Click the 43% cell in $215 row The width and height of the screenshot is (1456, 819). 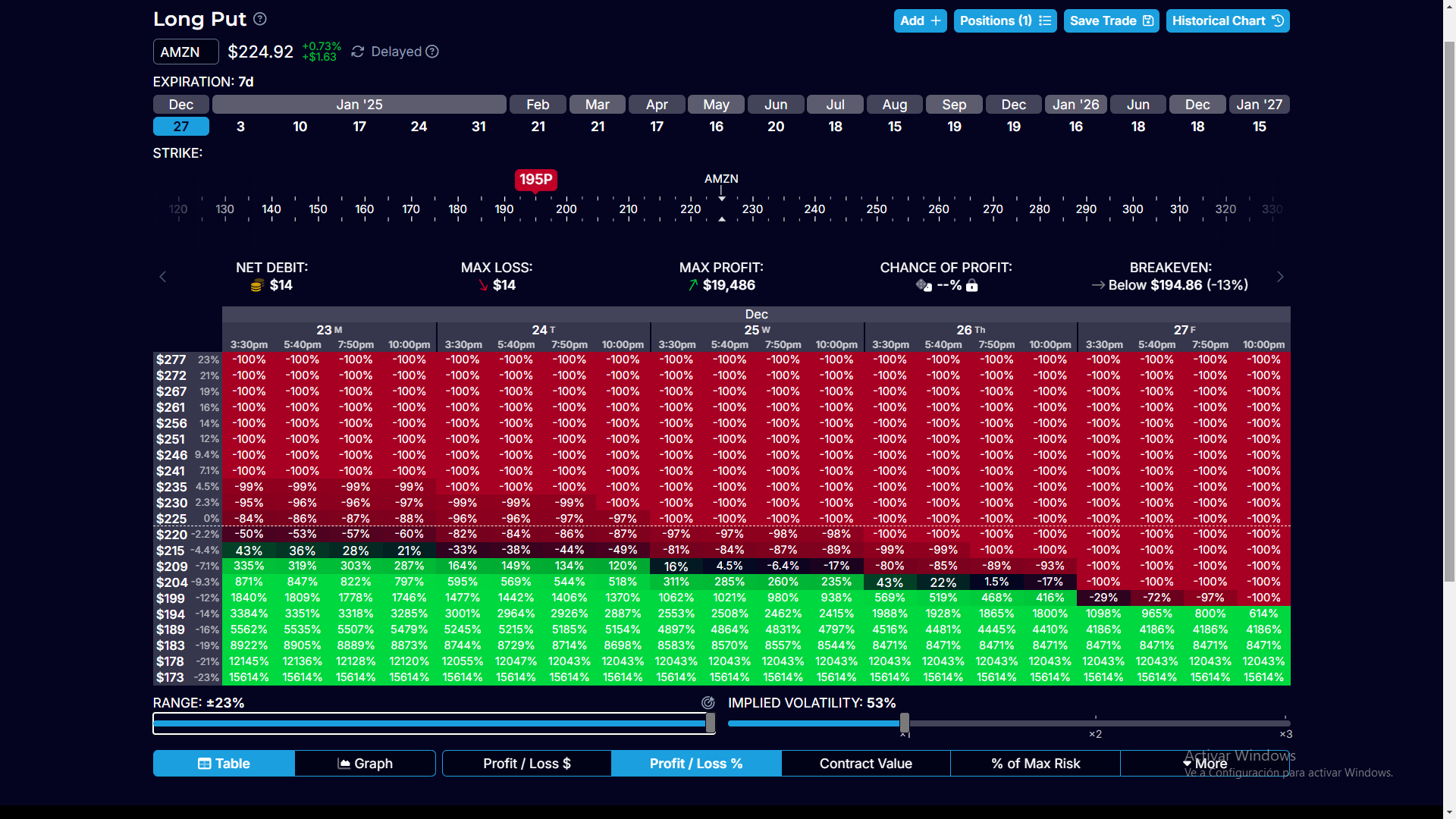[249, 551]
